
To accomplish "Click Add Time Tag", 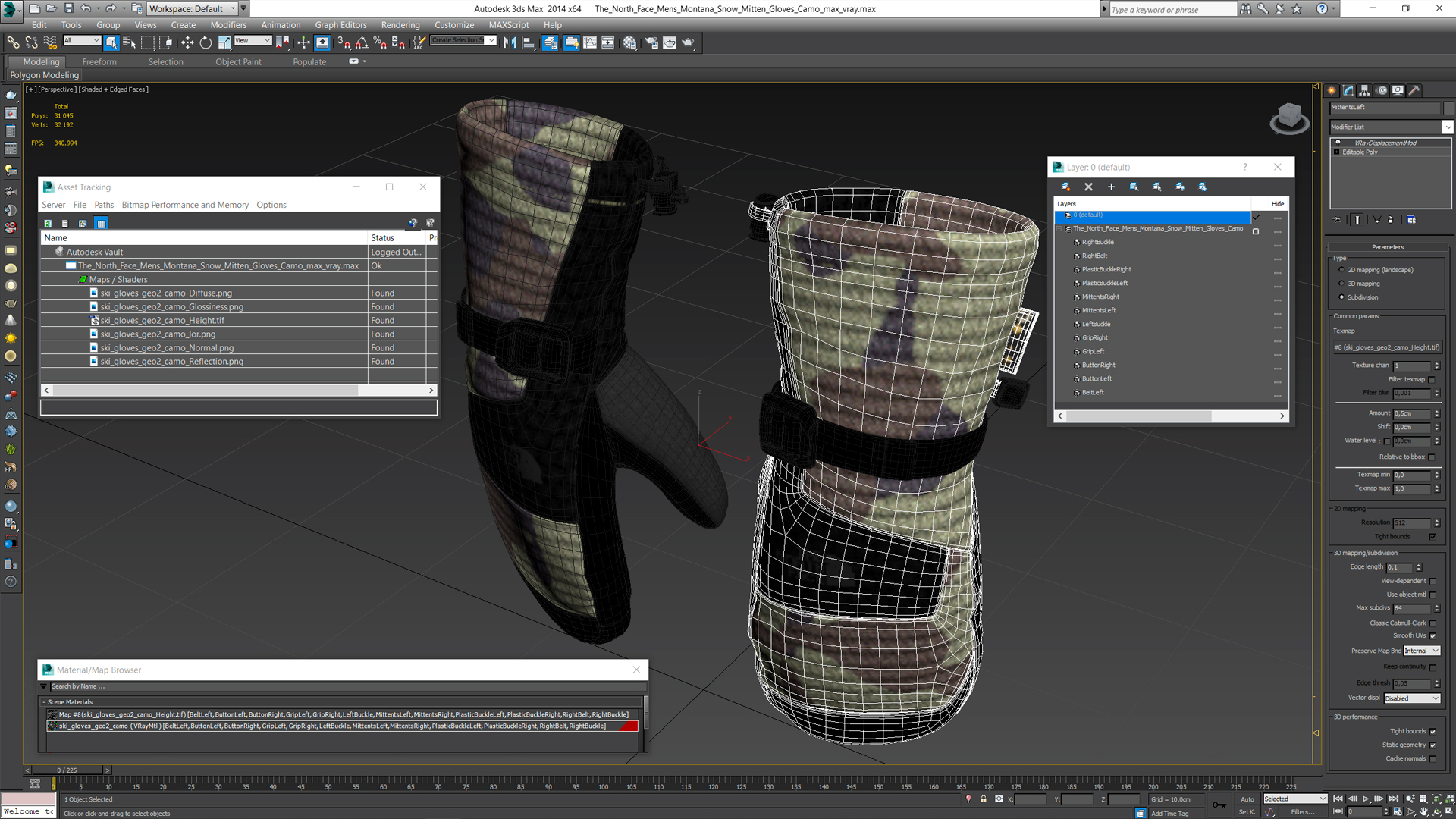I will pos(1169,813).
